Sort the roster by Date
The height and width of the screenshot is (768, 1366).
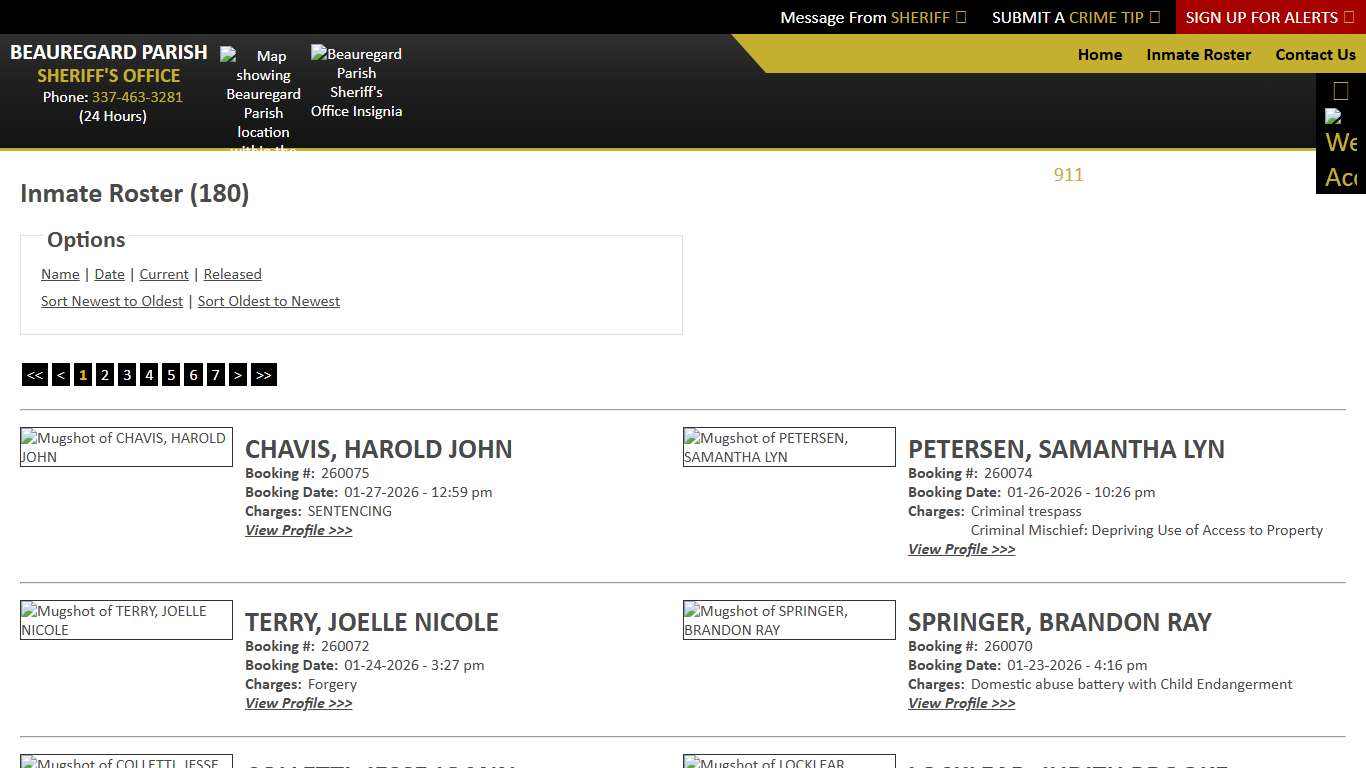(x=109, y=274)
